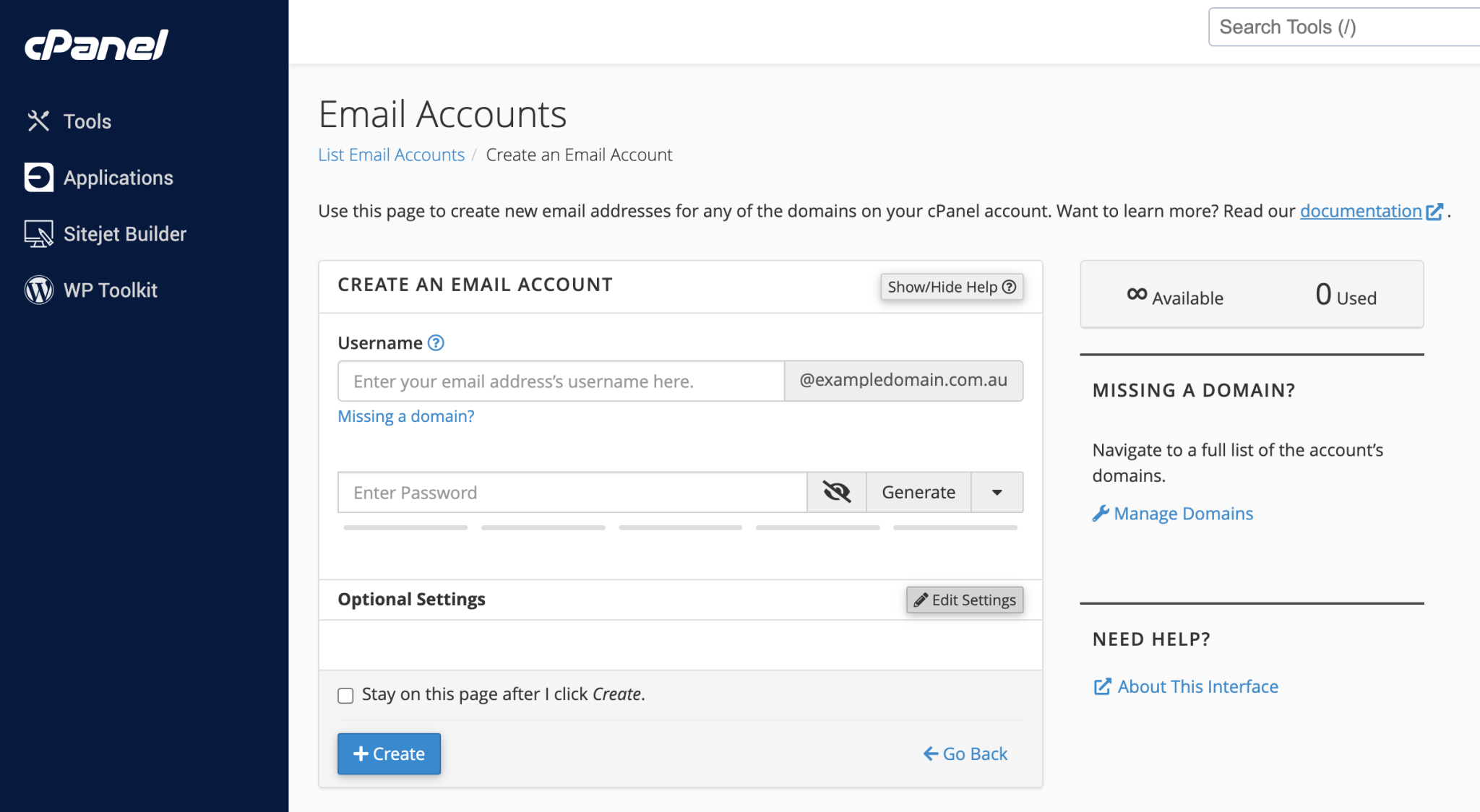The width and height of the screenshot is (1480, 812).
Task: Open the WP Toolkit menu item
Action: tap(110, 290)
